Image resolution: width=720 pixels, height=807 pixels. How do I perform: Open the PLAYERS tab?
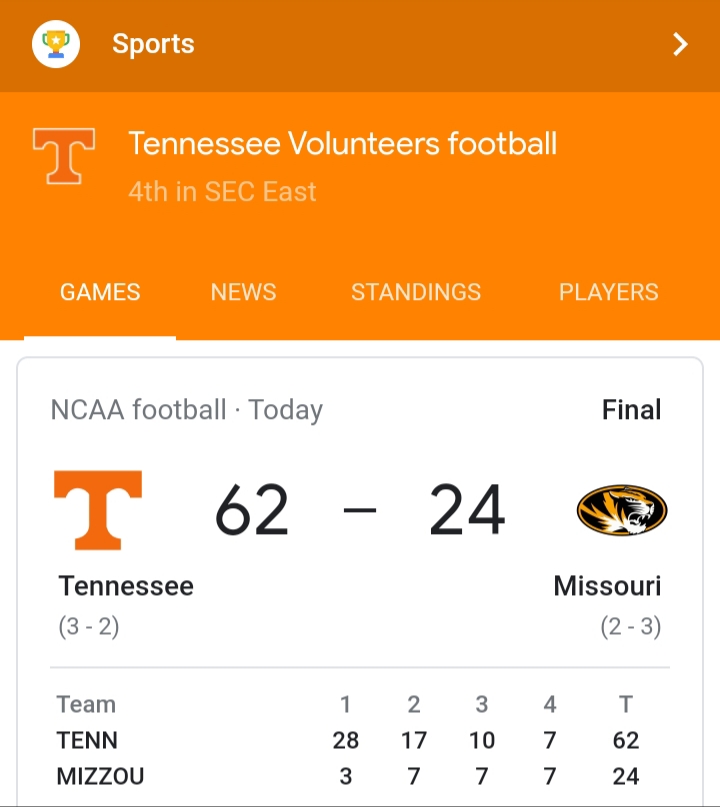(608, 292)
